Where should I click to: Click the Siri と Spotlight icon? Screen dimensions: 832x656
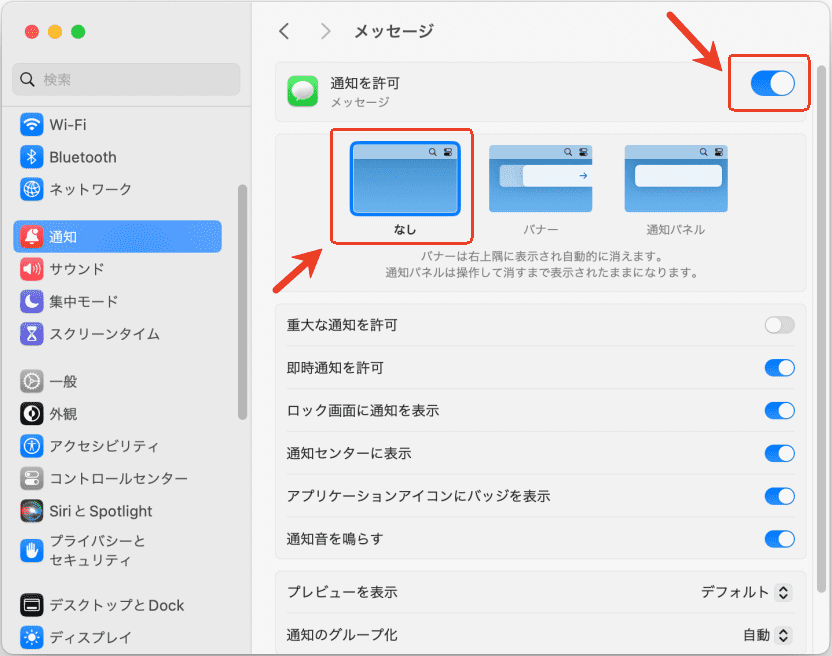pos(32,511)
